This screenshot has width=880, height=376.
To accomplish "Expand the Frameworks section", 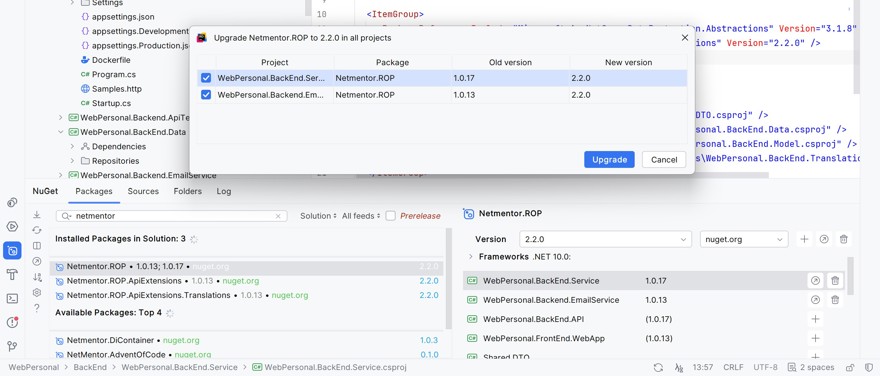I will tap(470, 256).
